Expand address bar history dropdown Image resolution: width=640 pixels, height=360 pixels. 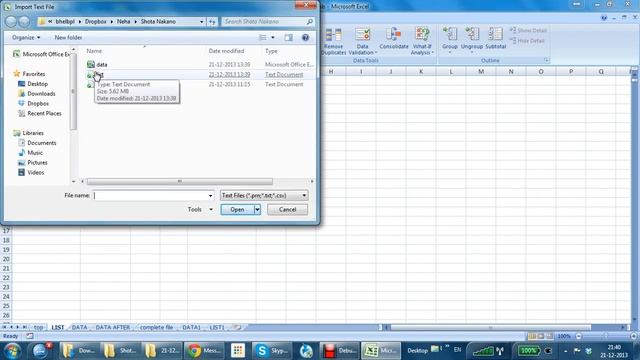point(202,22)
